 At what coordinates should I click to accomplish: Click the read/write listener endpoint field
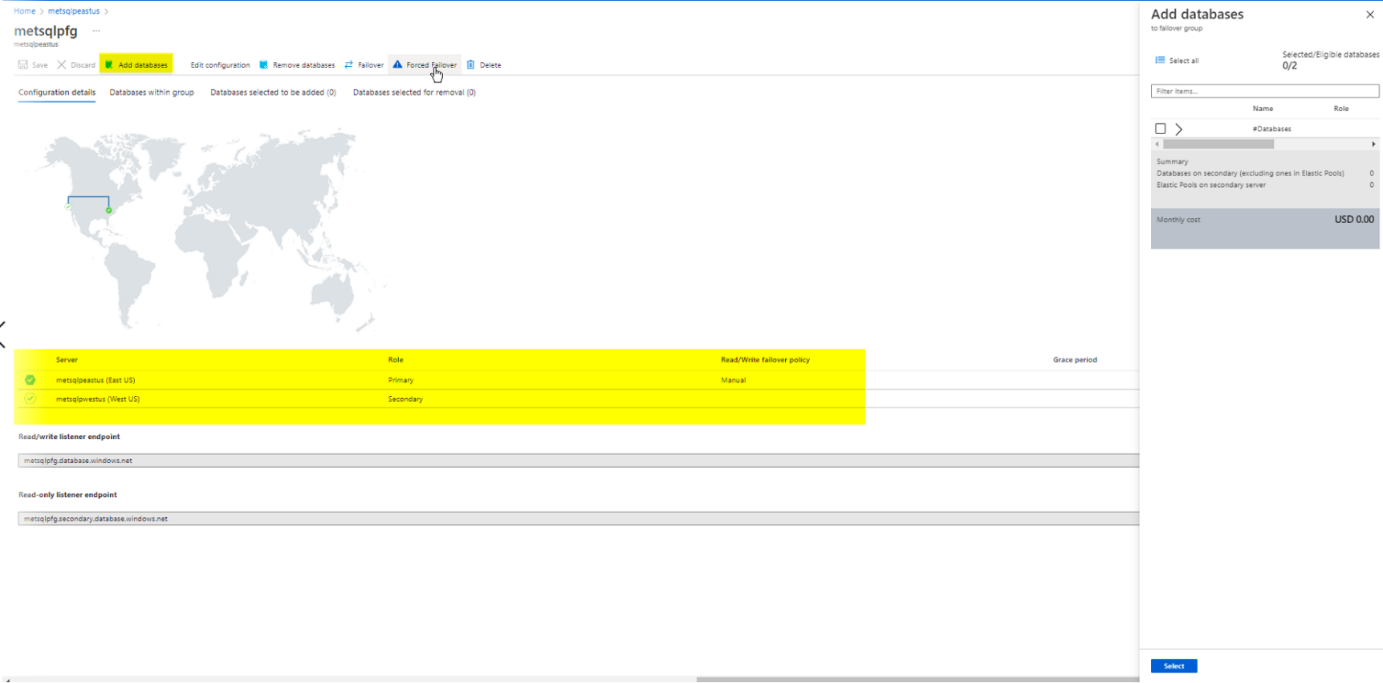pos(579,461)
